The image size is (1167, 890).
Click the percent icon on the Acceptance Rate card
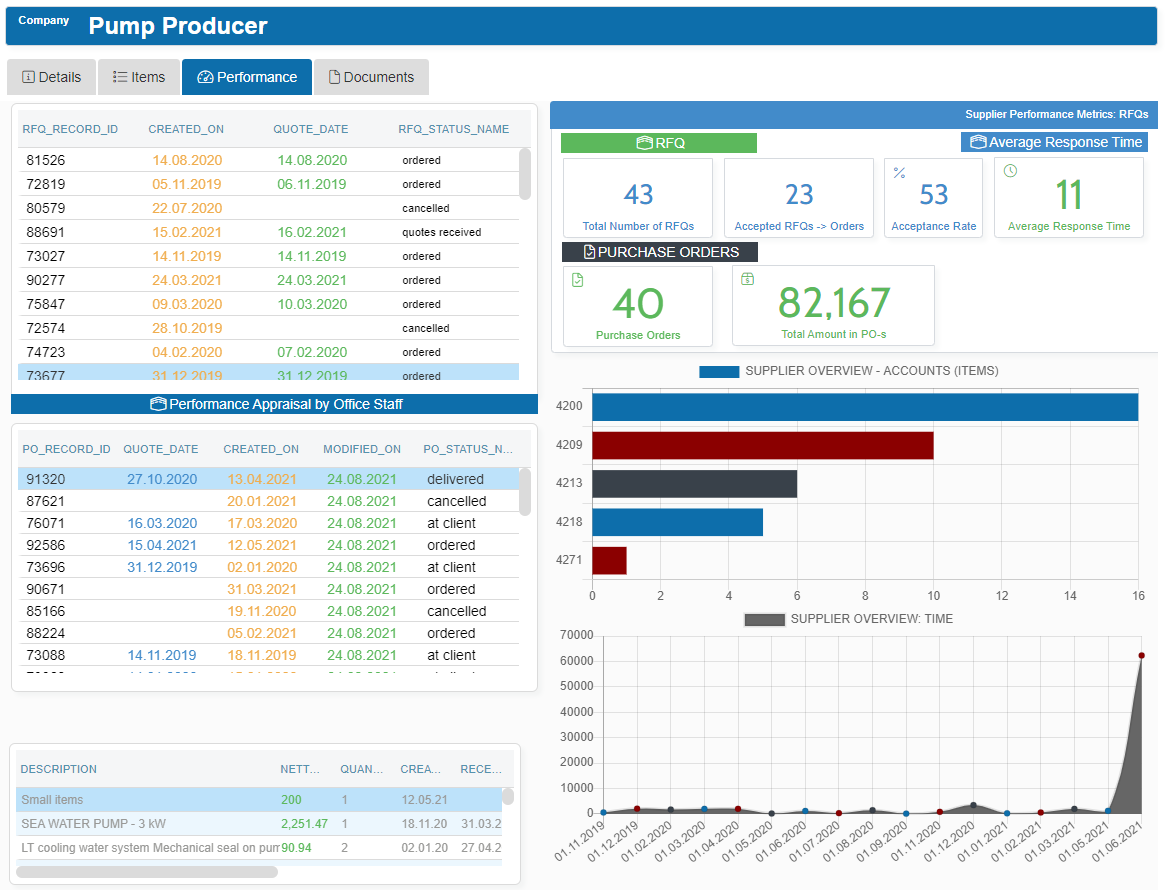pos(899,172)
